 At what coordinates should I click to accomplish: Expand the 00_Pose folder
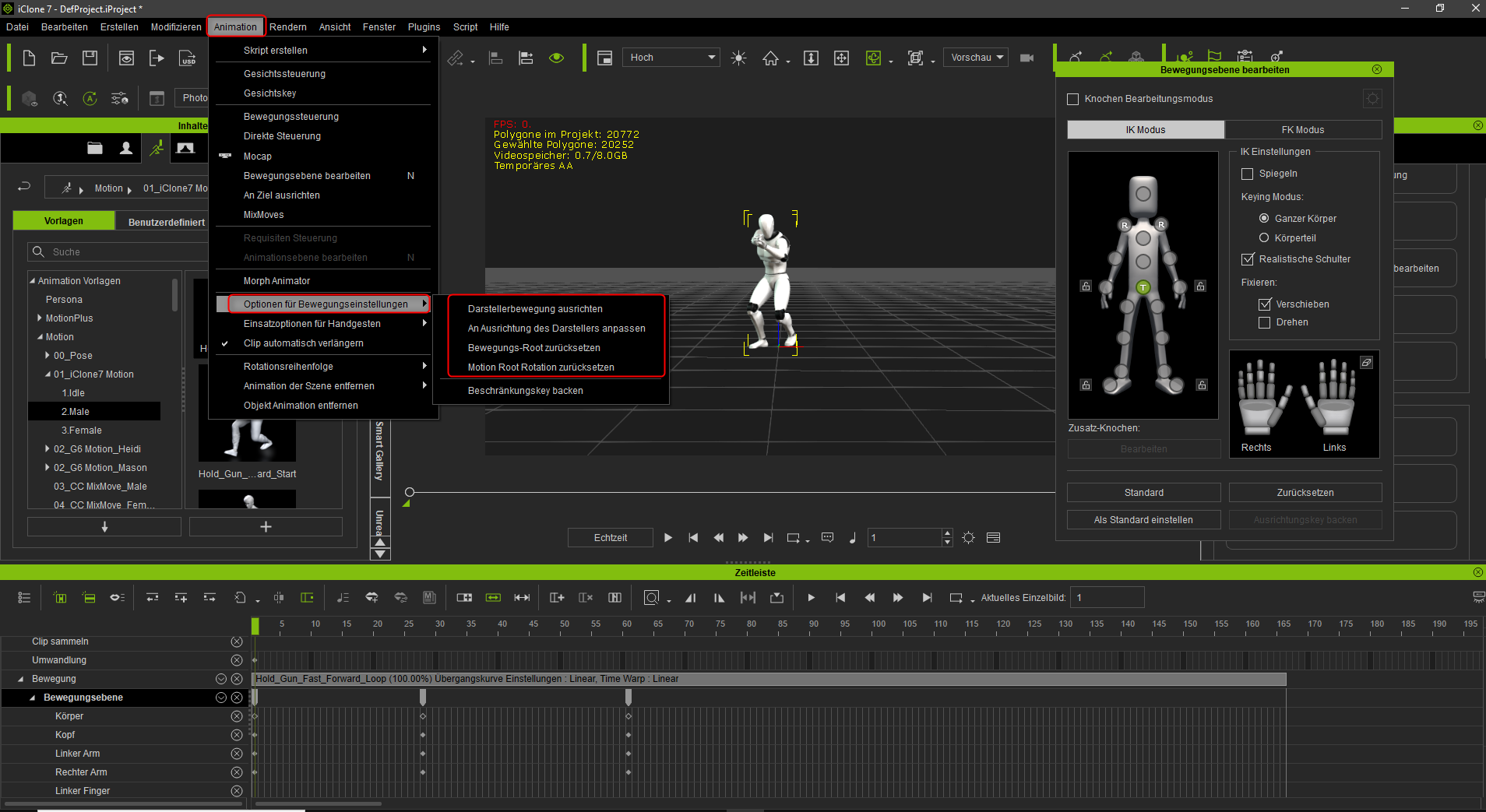point(48,355)
